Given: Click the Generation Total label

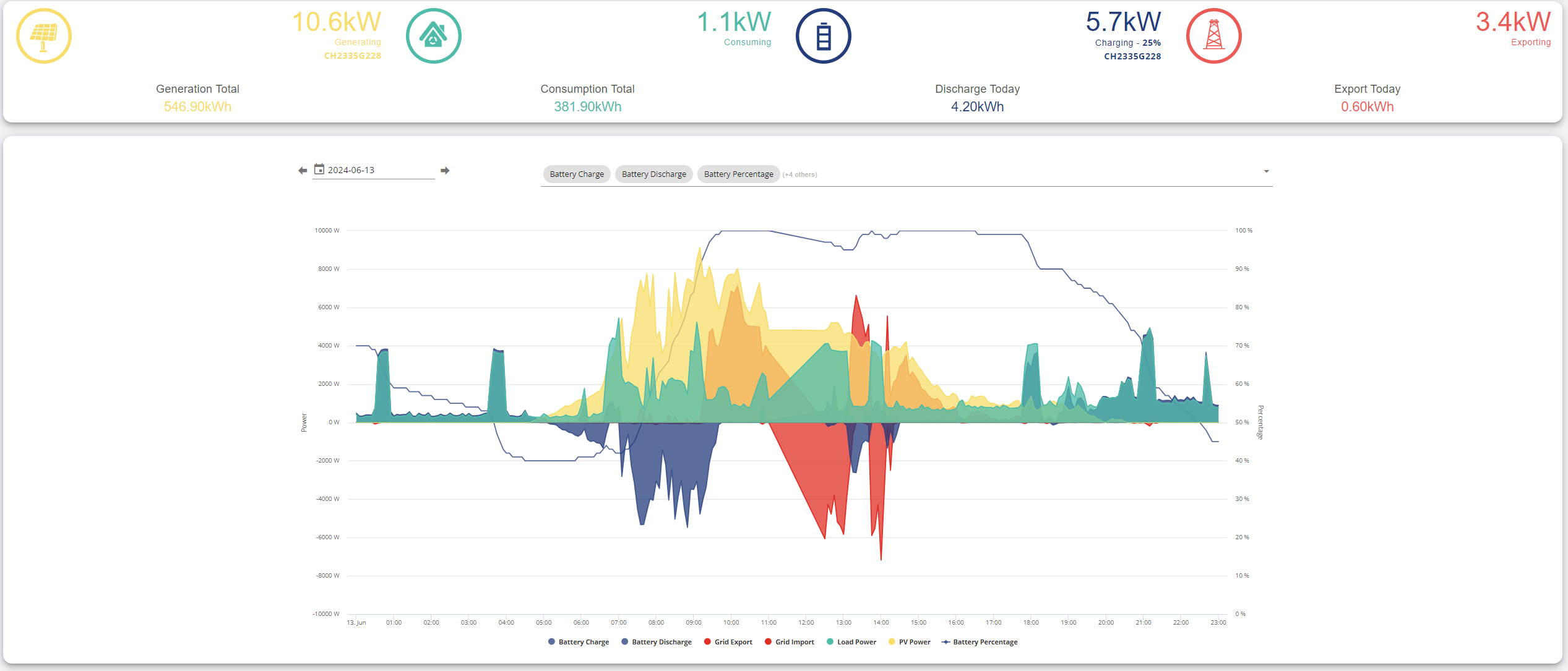Looking at the screenshot, I should point(197,89).
